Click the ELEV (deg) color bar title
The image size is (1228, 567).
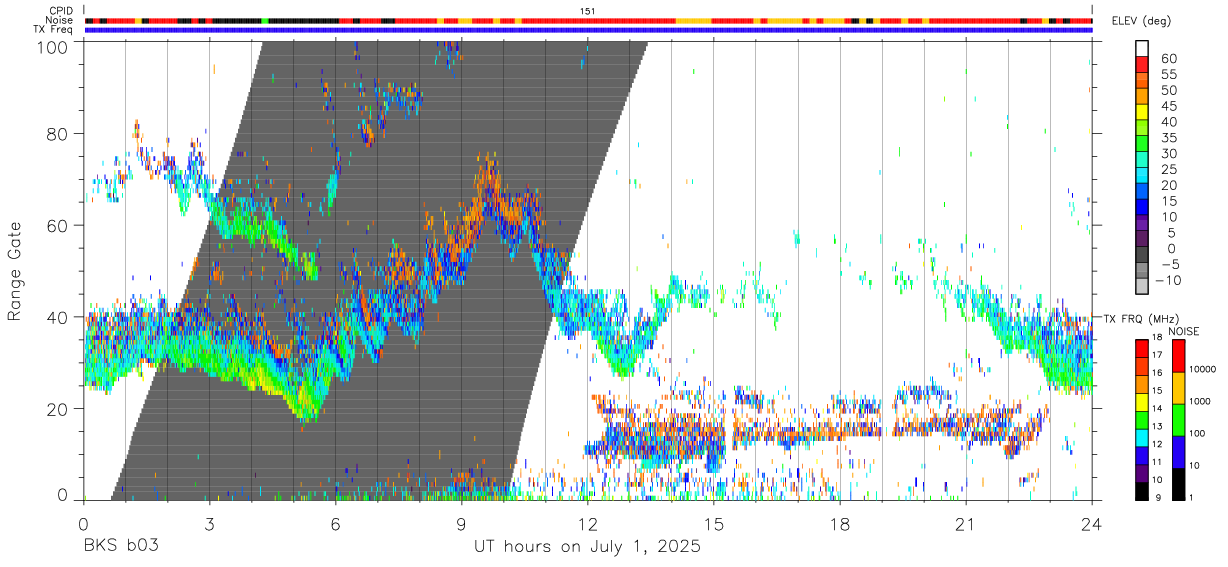point(1141,23)
